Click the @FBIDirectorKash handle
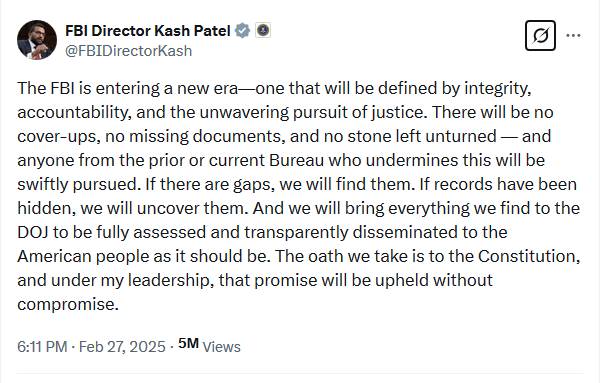This screenshot has height=383, width=604. [129, 51]
